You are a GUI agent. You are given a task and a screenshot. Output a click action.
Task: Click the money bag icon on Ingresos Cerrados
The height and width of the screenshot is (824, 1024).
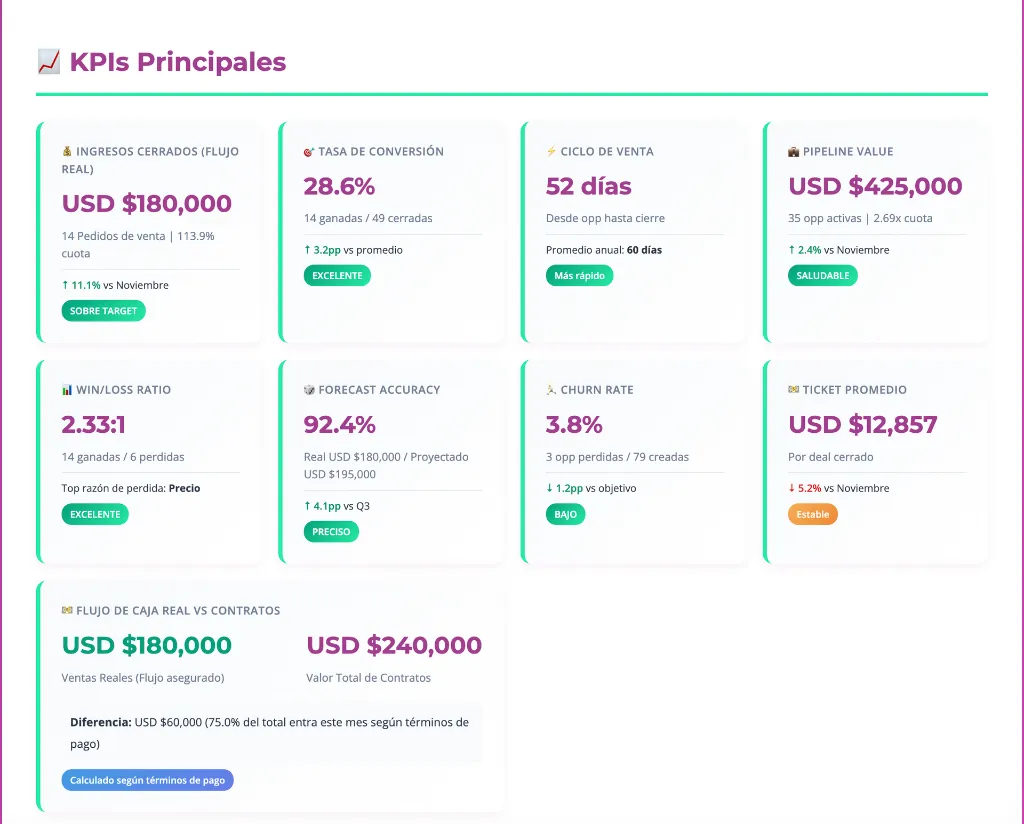pyautogui.click(x=67, y=152)
